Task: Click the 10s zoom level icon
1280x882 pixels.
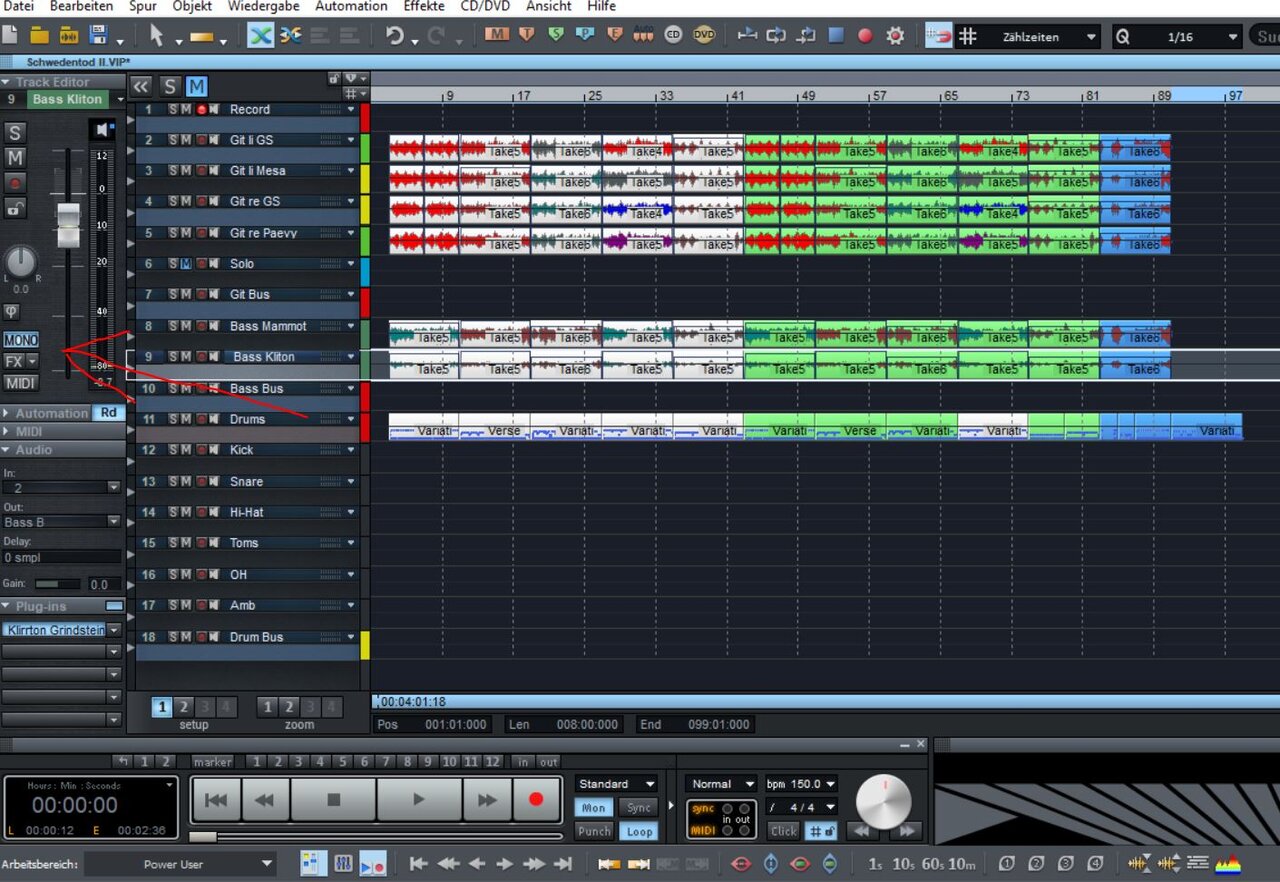Action: (x=903, y=865)
